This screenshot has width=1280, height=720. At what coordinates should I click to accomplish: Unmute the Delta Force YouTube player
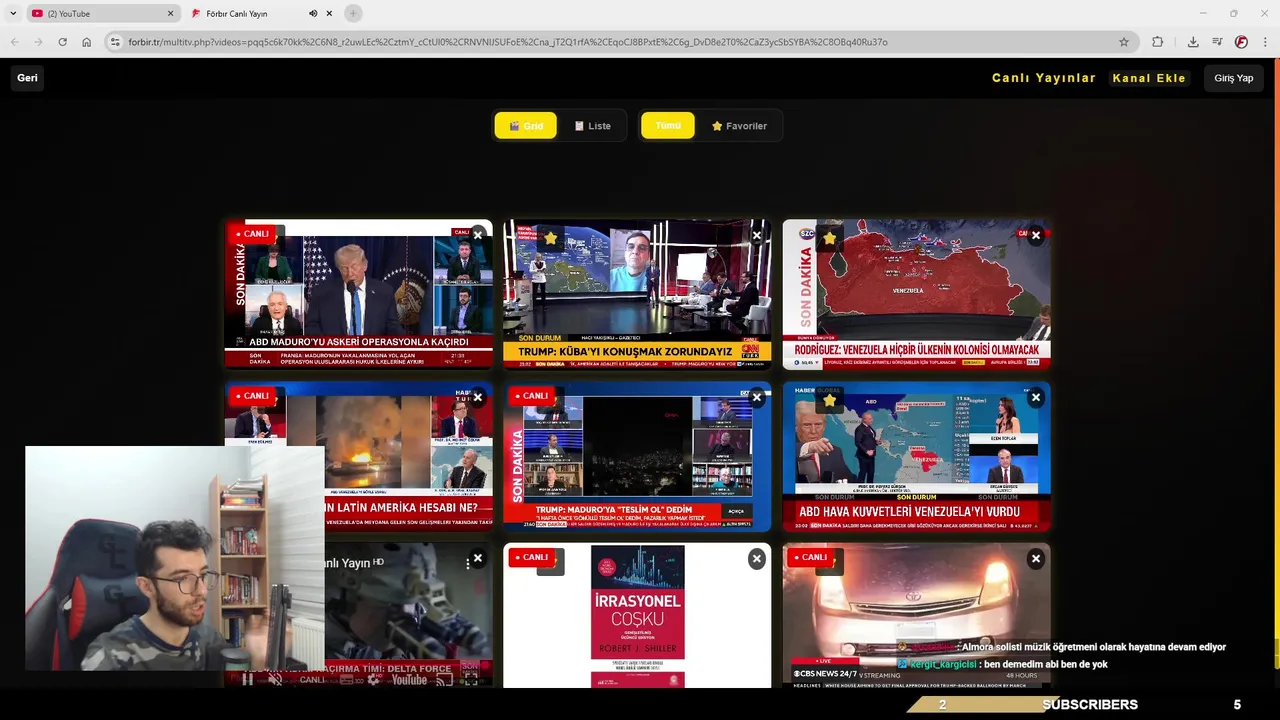click(x=276, y=680)
